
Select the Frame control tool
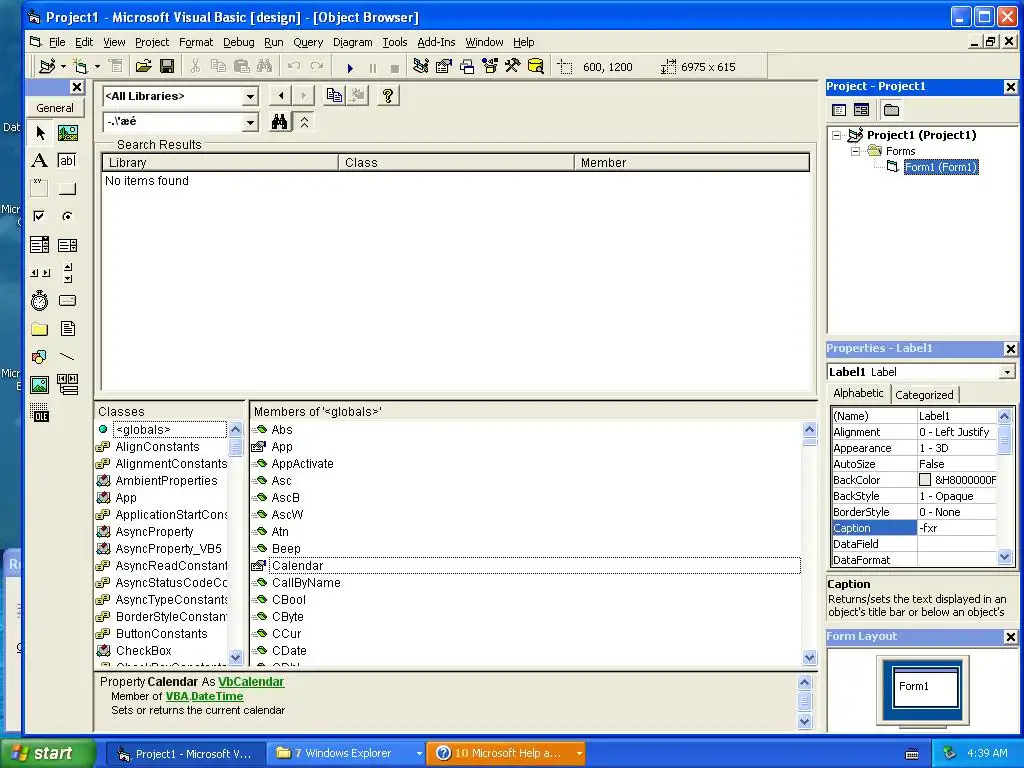[x=40, y=189]
